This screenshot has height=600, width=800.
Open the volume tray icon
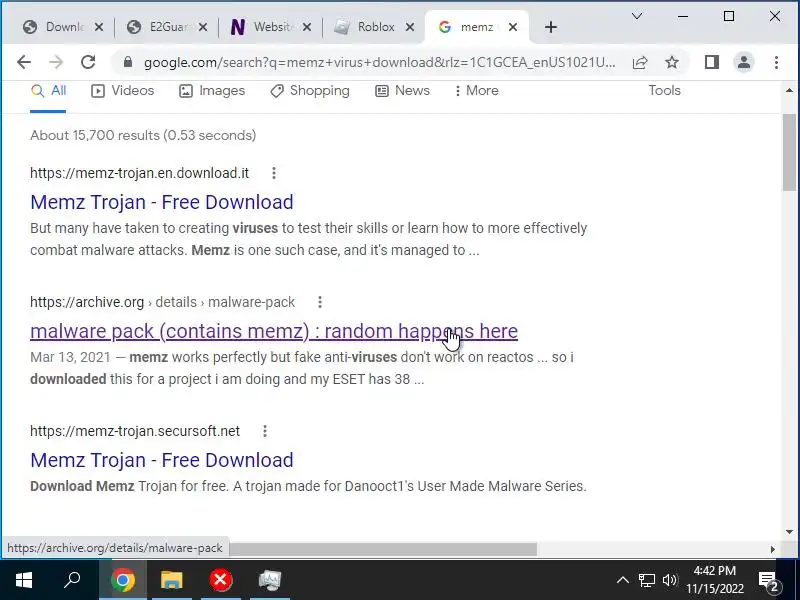pos(669,580)
